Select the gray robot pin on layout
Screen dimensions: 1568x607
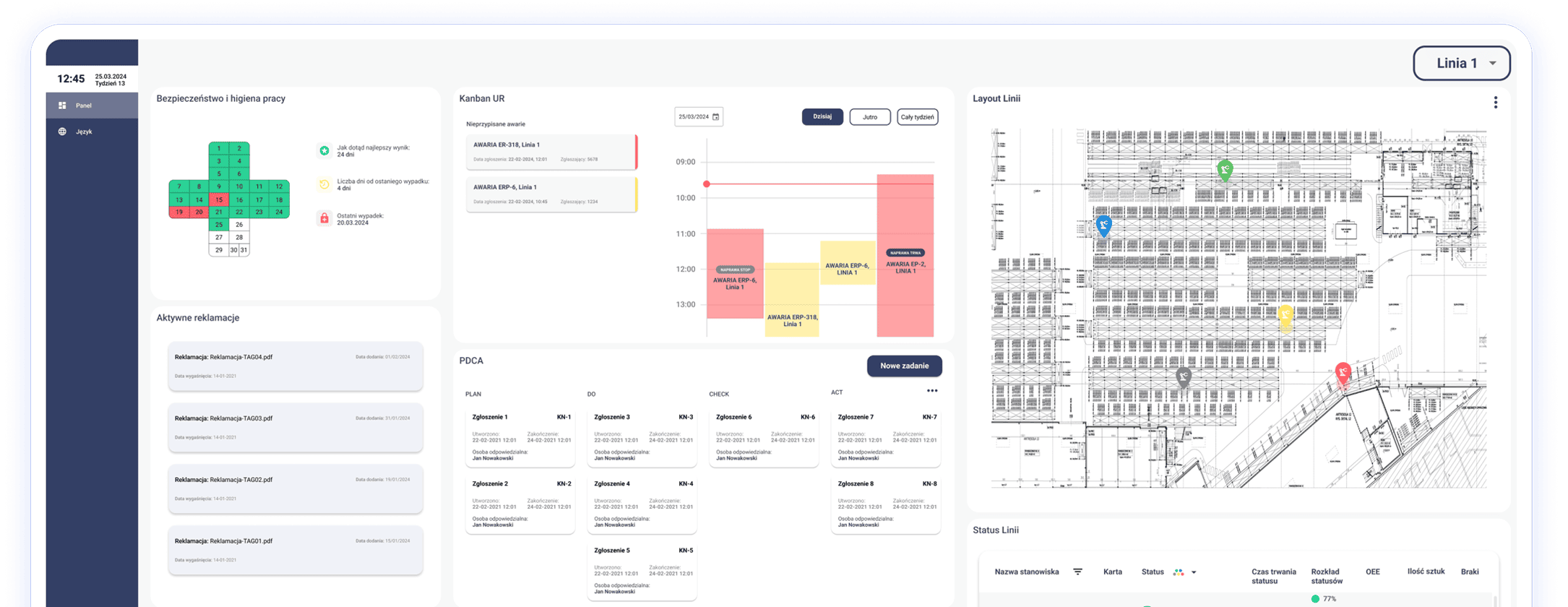pos(1183,376)
